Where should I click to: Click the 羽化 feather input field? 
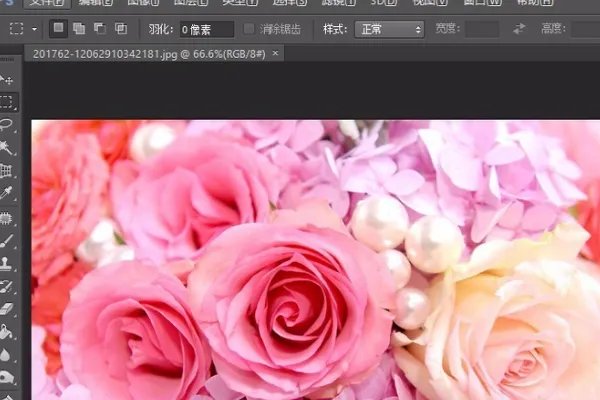point(207,29)
